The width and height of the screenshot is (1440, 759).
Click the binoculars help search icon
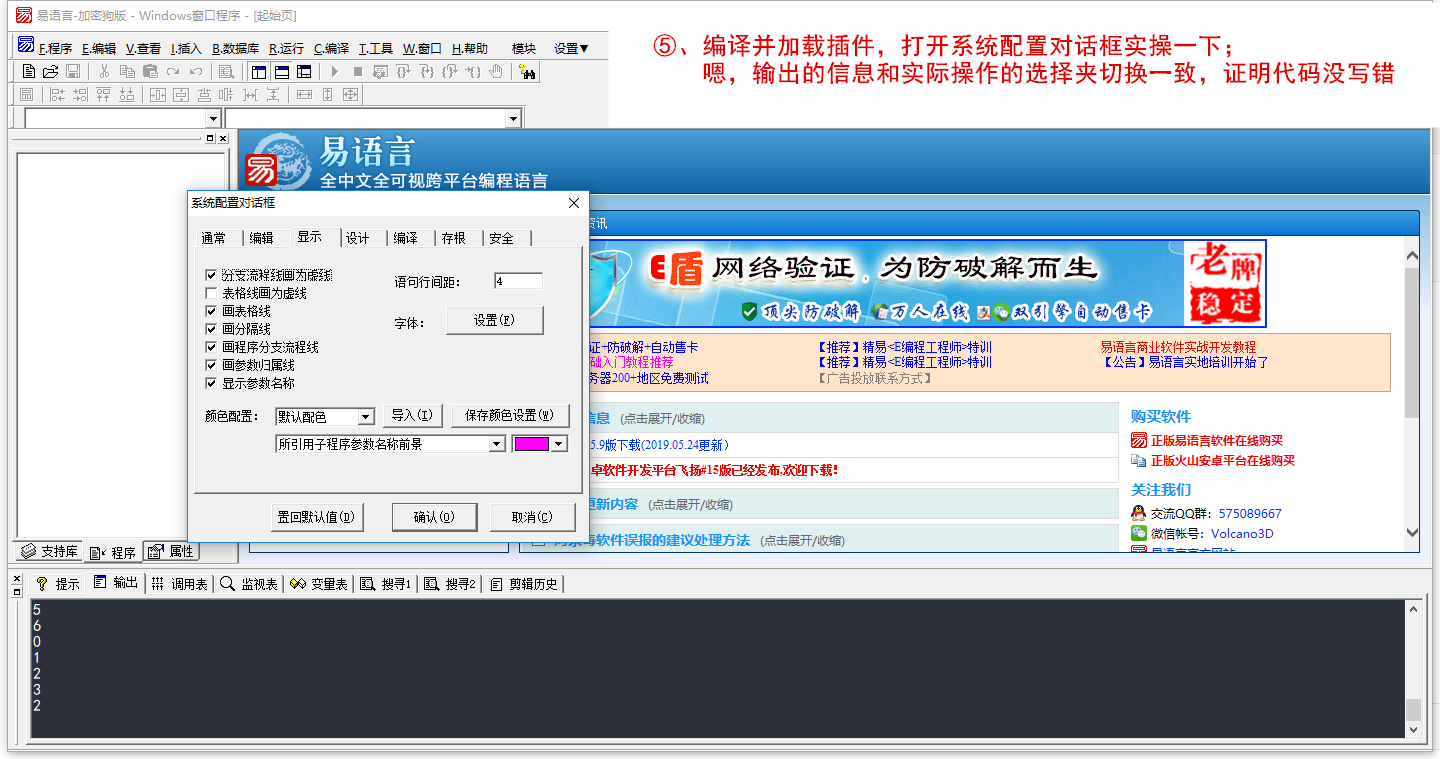(527, 71)
